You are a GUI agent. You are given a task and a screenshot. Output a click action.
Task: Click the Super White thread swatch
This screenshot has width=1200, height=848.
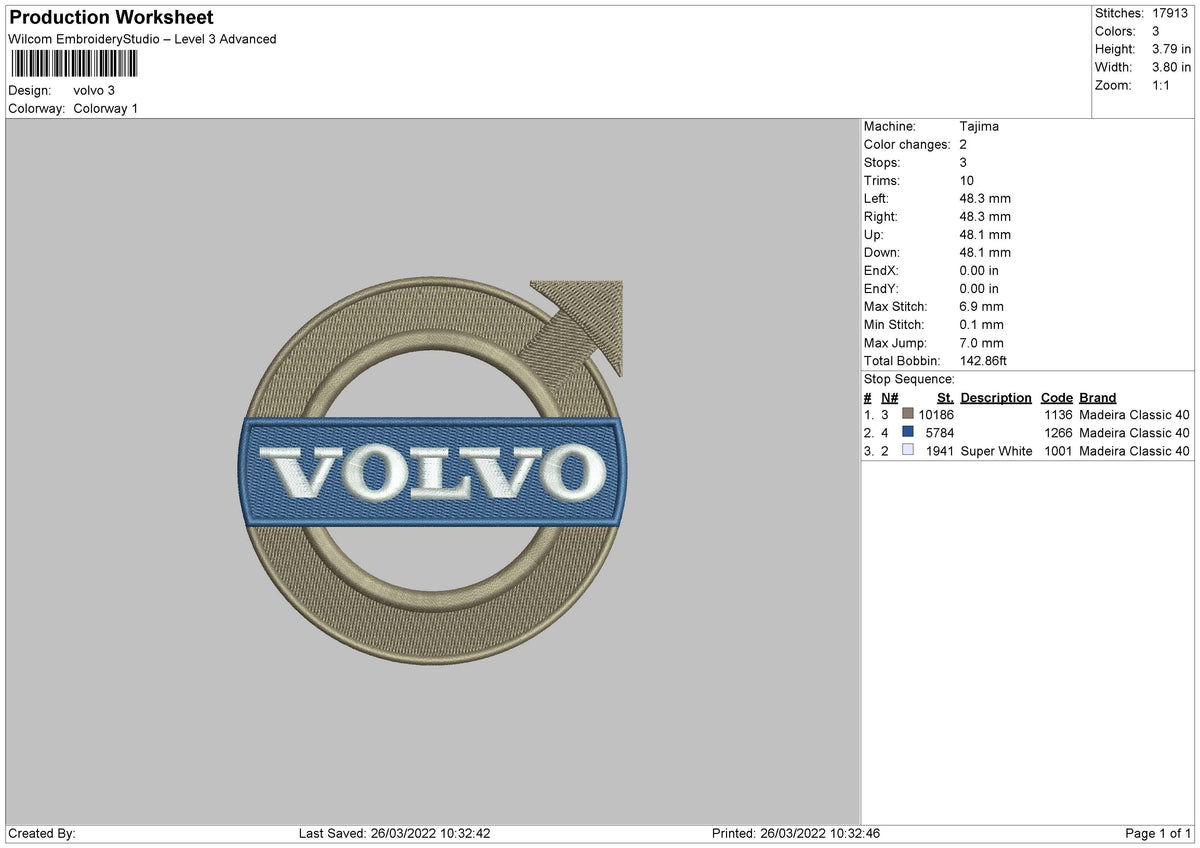(905, 451)
